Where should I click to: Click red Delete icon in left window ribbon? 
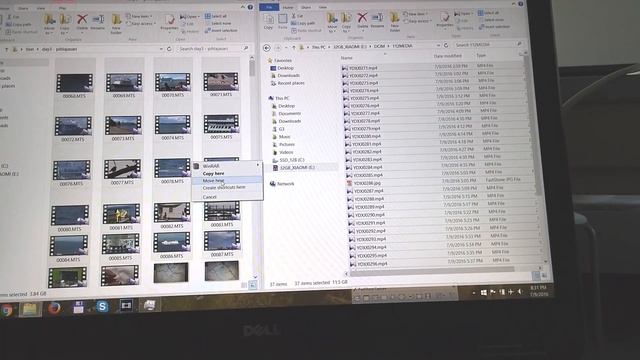pyautogui.click(x=82, y=22)
